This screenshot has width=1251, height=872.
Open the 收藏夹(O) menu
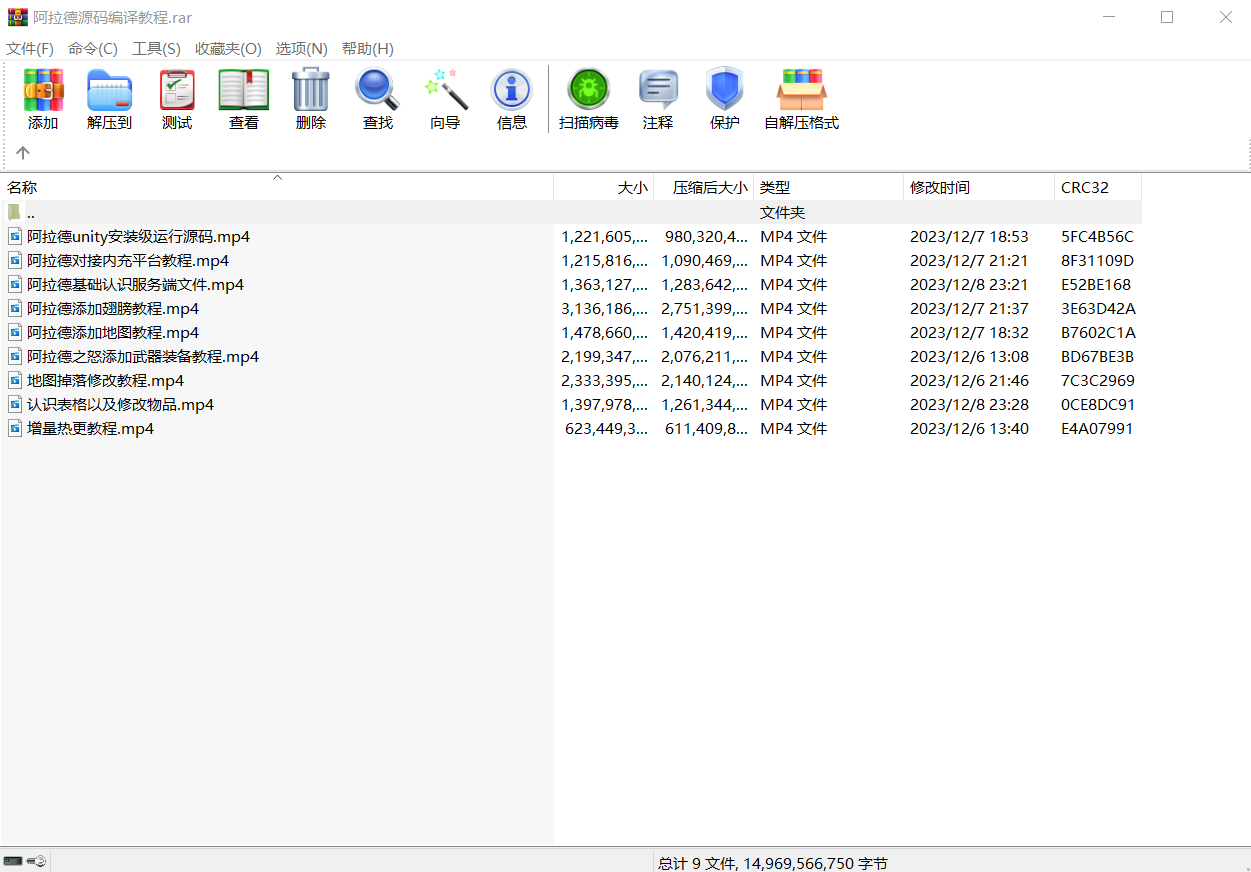228,49
